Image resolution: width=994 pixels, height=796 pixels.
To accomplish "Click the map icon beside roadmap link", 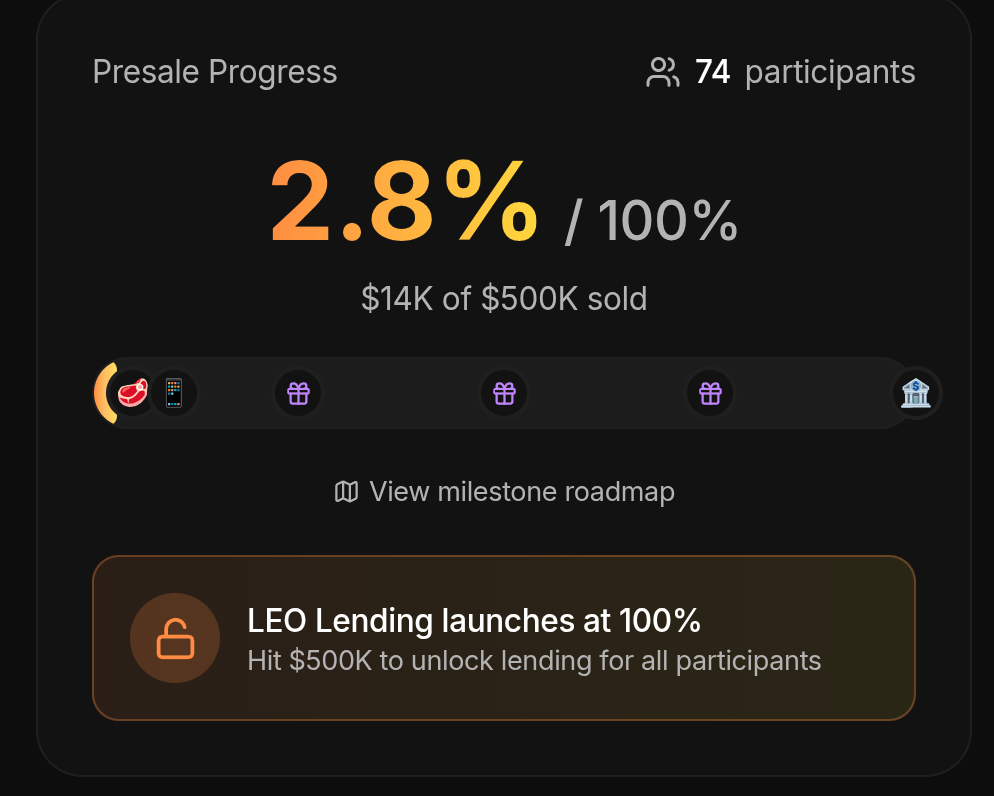I will (346, 492).
